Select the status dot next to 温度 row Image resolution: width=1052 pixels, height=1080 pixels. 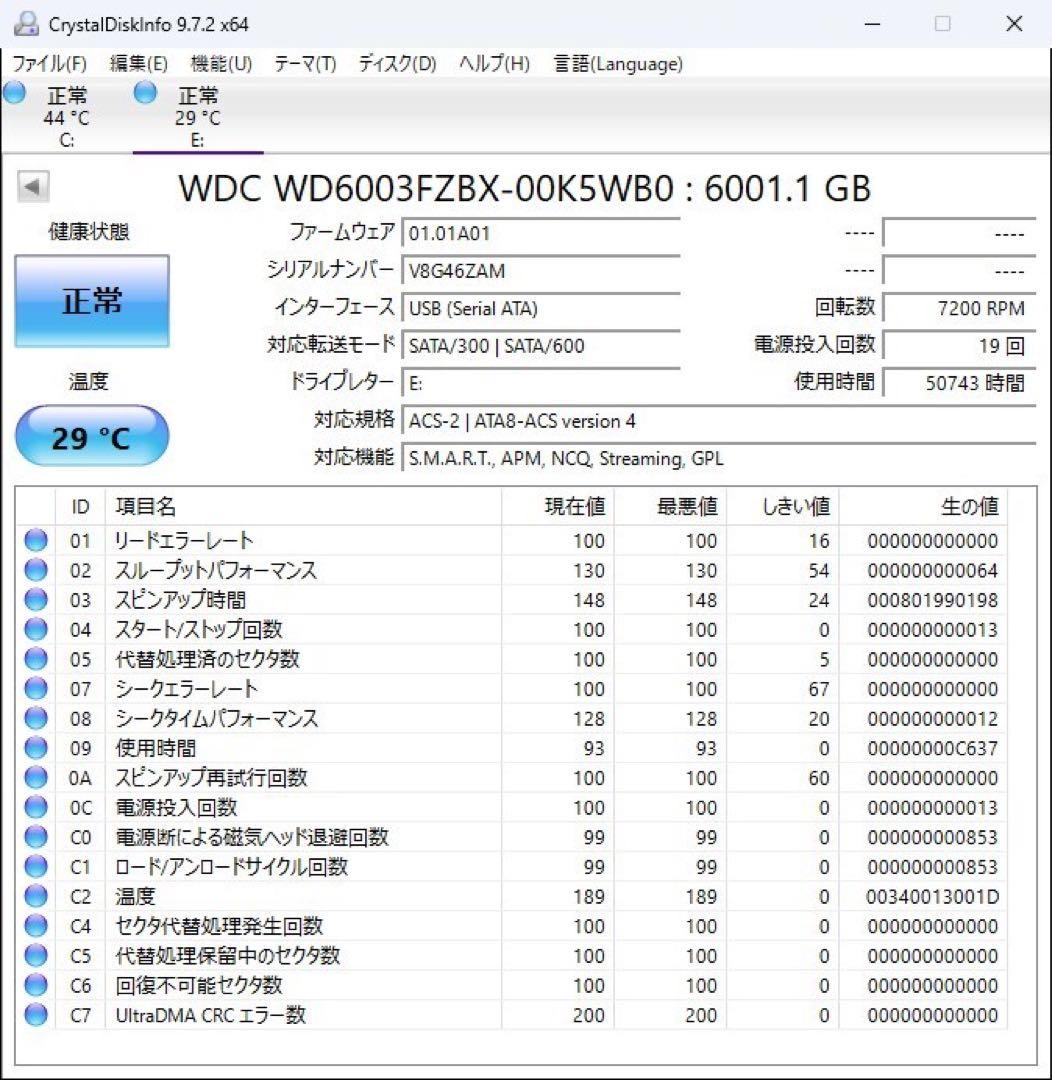(x=35, y=896)
